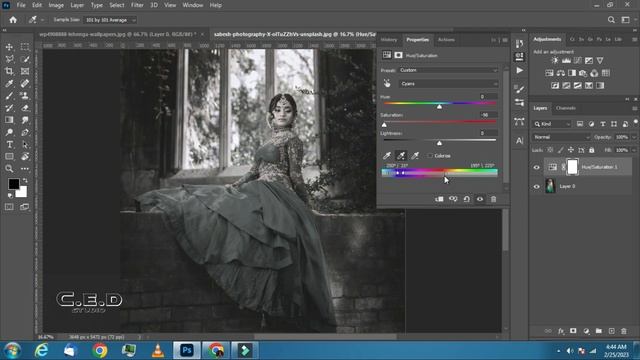Switch to the Channels tab
The image size is (640, 360).
566,108
